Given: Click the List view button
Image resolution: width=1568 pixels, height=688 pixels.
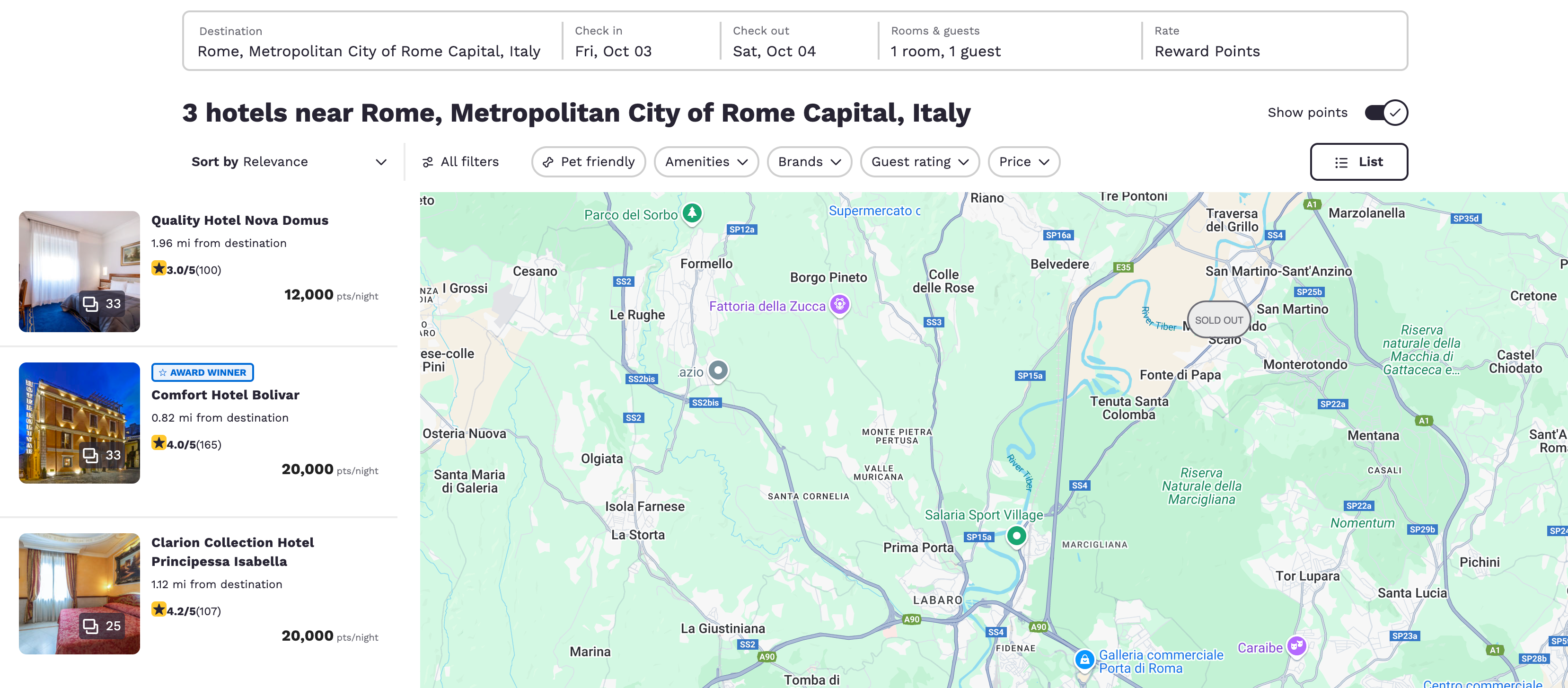Looking at the screenshot, I should [x=1358, y=161].
